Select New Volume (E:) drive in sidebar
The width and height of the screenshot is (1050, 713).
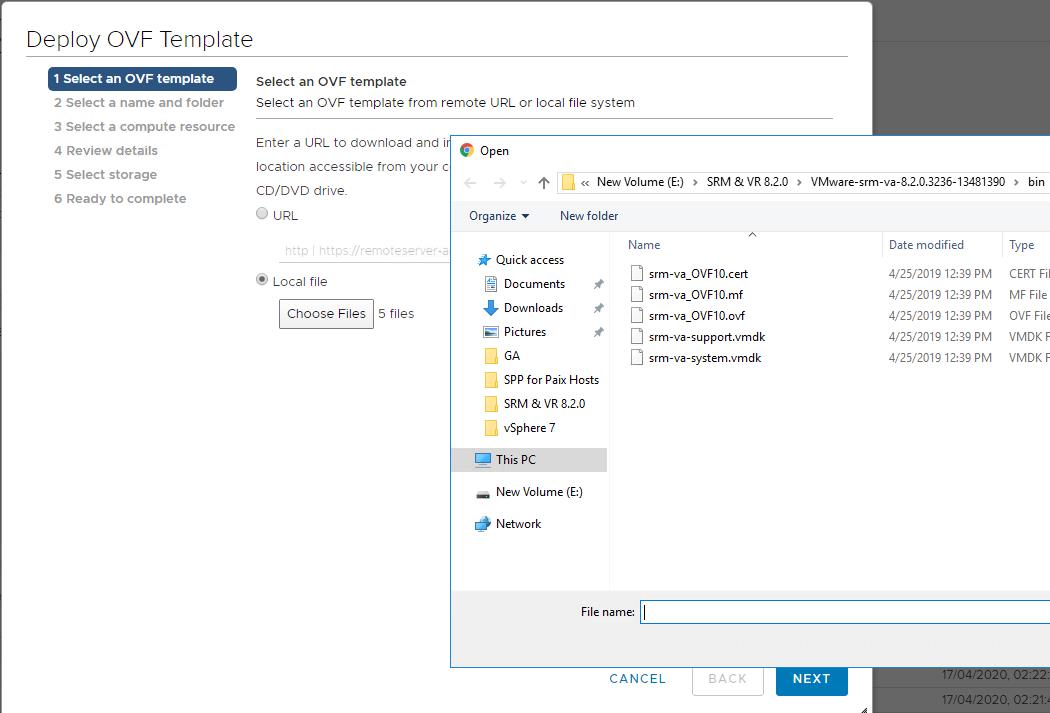click(539, 492)
